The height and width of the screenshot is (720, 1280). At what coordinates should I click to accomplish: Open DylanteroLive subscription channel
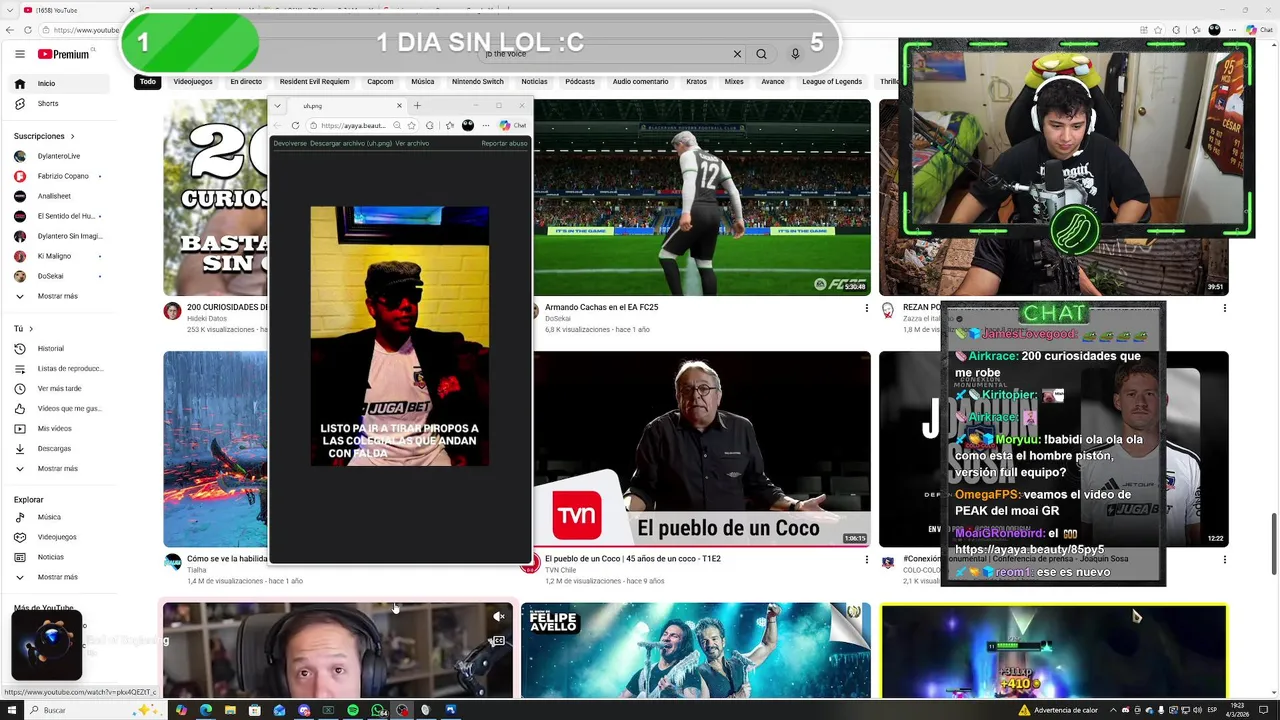(x=58, y=156)
